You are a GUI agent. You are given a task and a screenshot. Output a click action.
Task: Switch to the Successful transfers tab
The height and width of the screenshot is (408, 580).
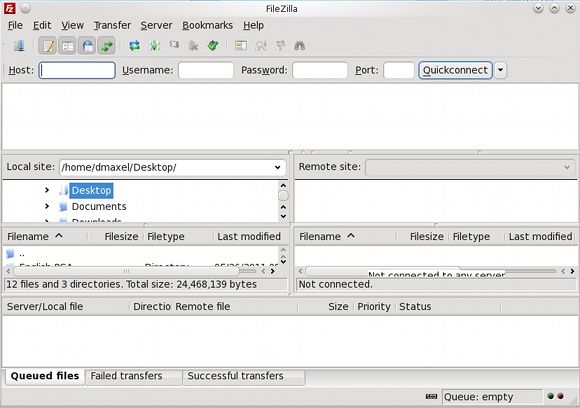tap(244, 376)
